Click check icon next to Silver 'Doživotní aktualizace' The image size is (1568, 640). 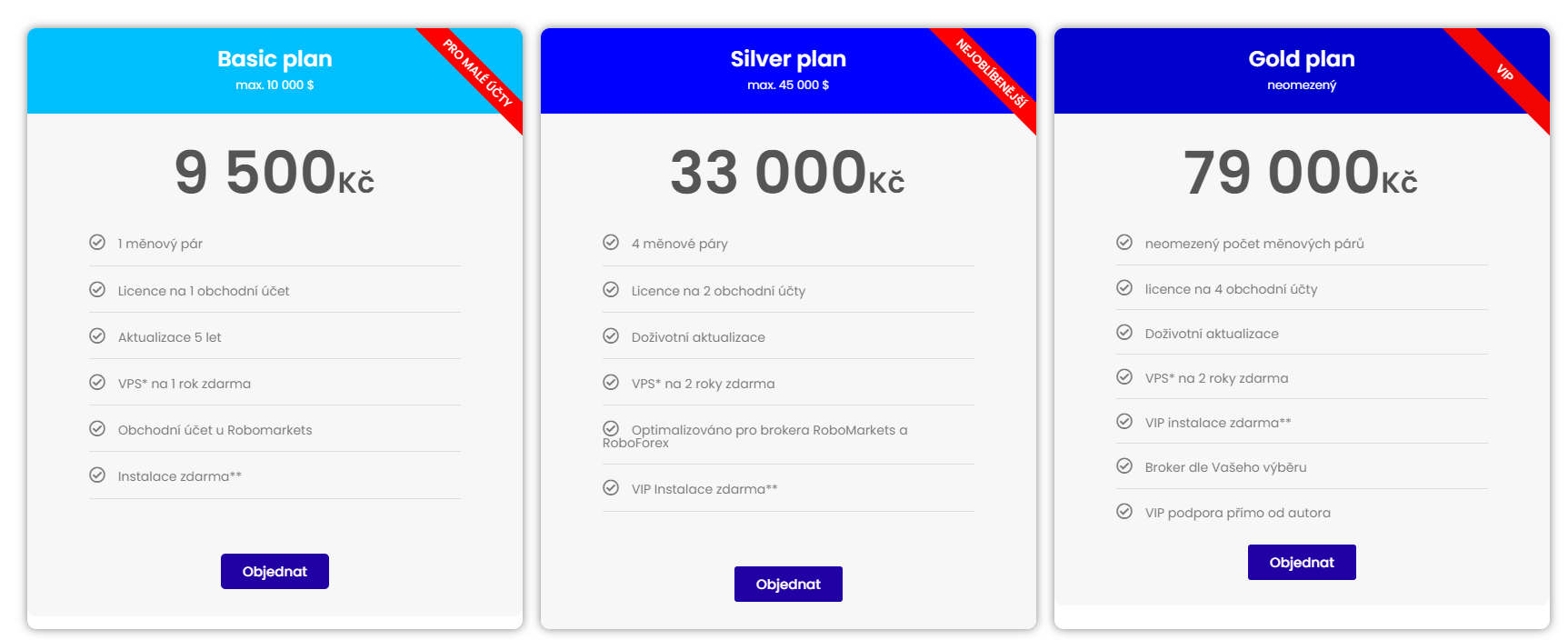(x=611, y=335)
